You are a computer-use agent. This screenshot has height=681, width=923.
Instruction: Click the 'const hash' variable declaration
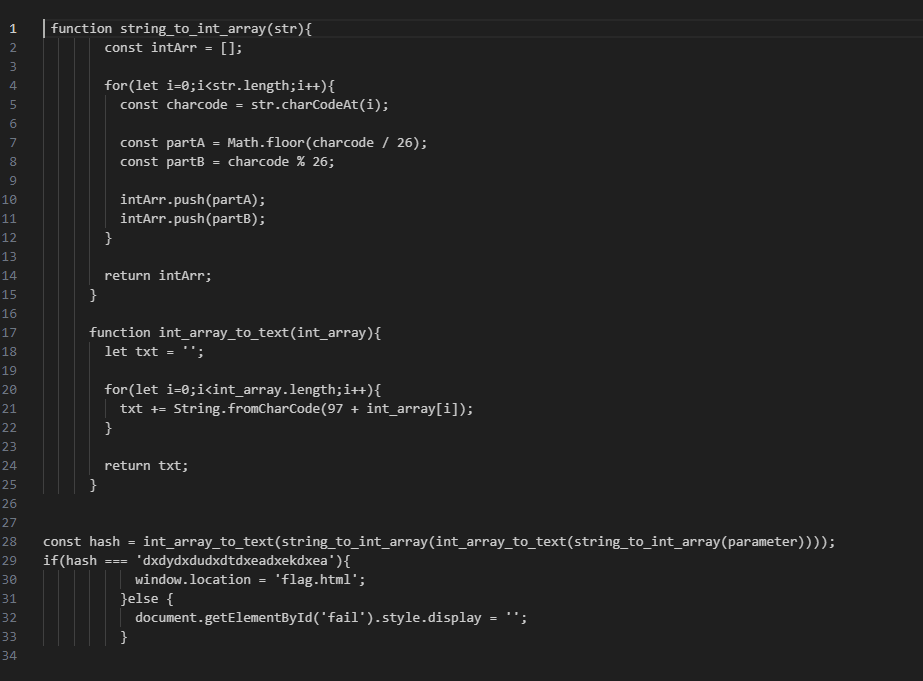(x=81, y=542)
